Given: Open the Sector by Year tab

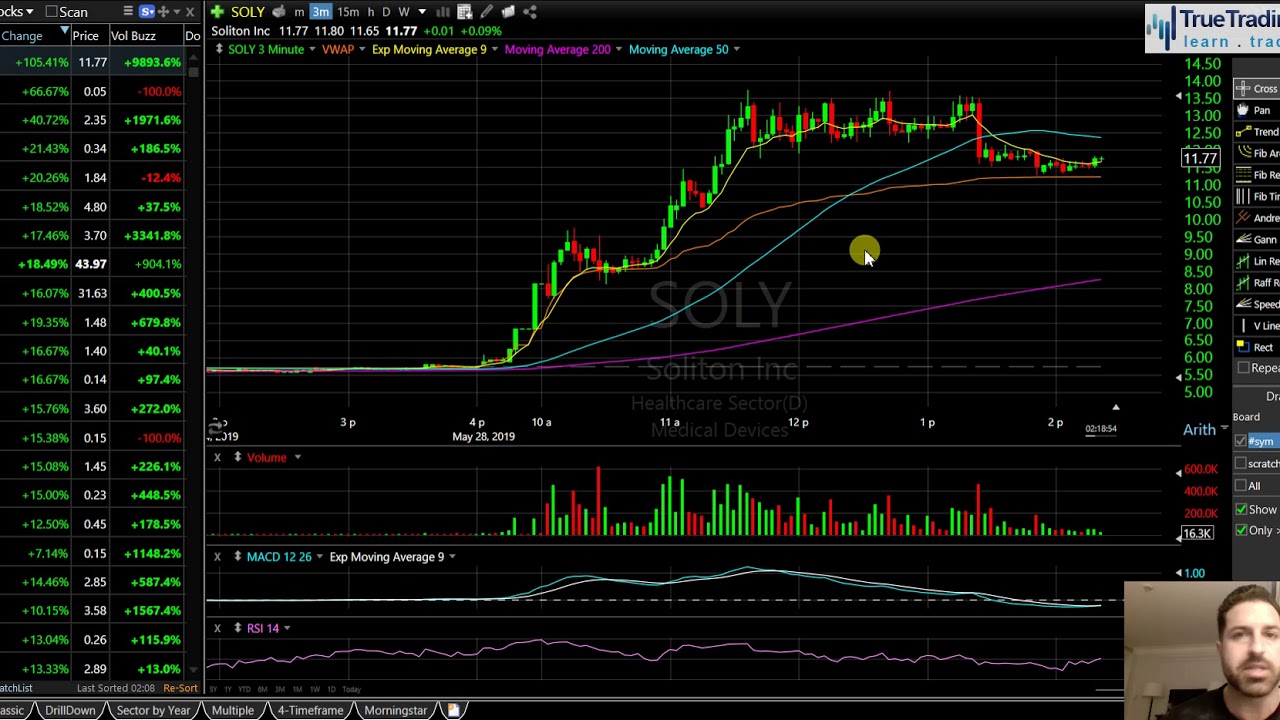Looking at the screenshot, I should [153, 710].
